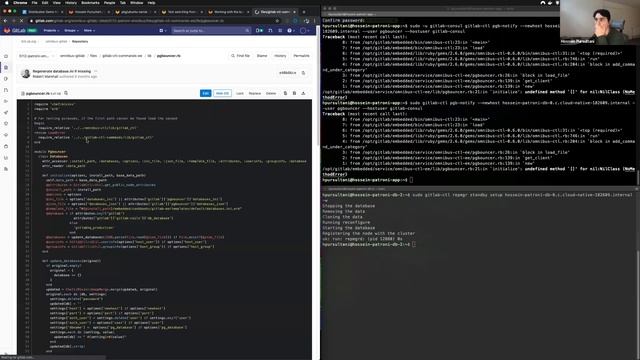
Task: Bookmark page with star in address bar
Action: point(278,21)
